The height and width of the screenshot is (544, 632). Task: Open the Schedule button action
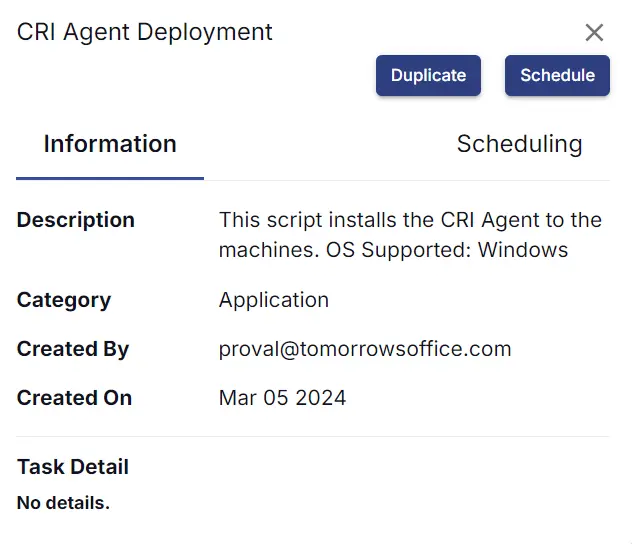(x=557, y=75)
